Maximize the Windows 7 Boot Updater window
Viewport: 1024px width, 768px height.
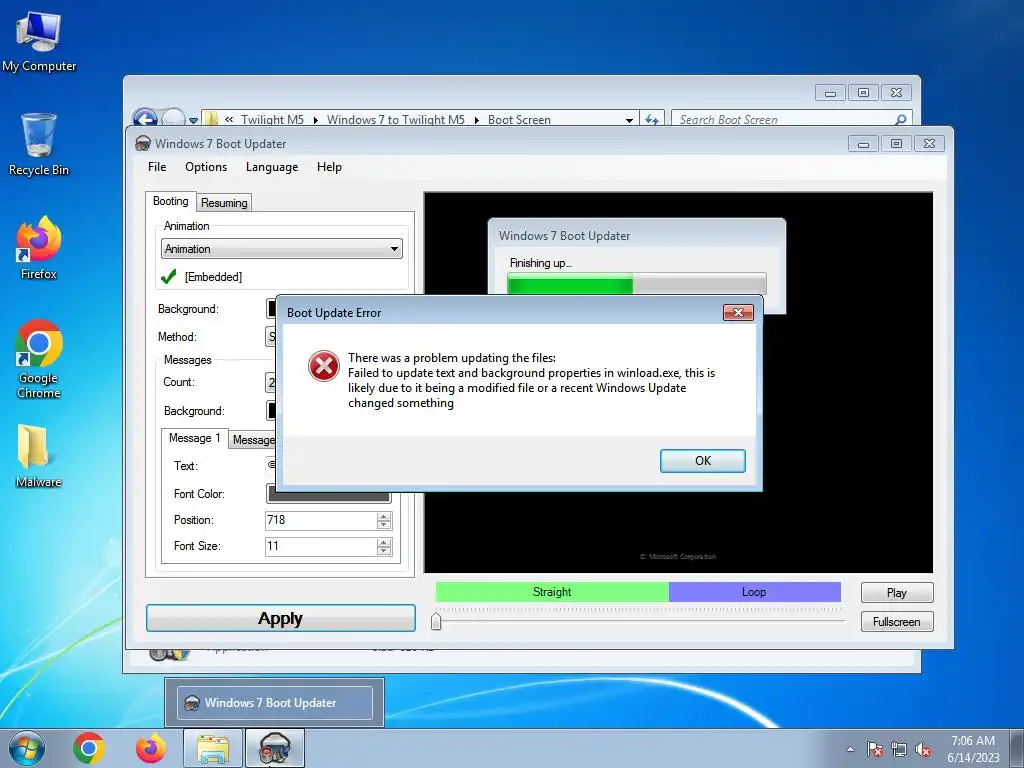point(897,144)
